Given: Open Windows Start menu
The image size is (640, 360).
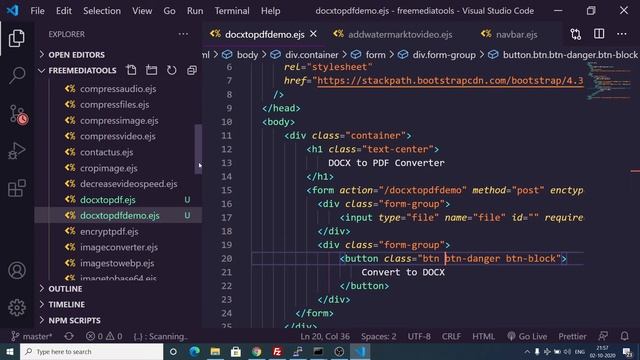Looking at the screenshot, I should coord(9,351).
